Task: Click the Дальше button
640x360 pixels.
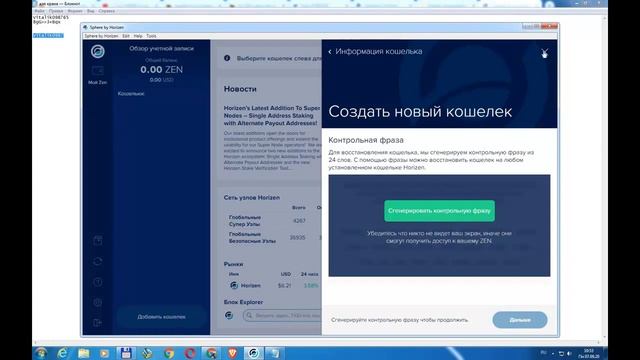Action: coord(520,320)
